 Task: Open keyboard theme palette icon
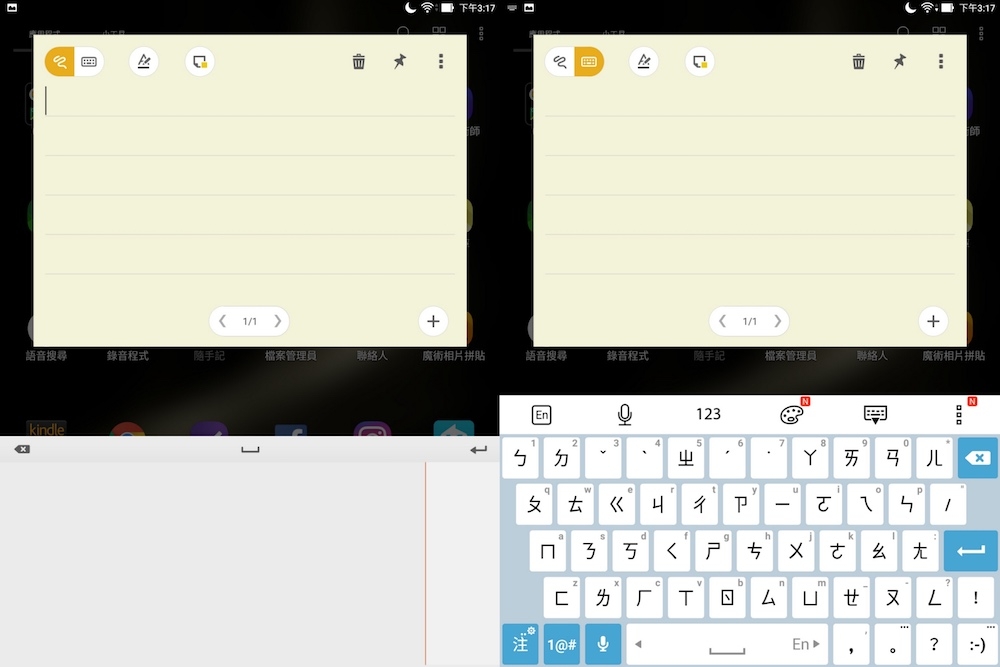tap(792, 415)
